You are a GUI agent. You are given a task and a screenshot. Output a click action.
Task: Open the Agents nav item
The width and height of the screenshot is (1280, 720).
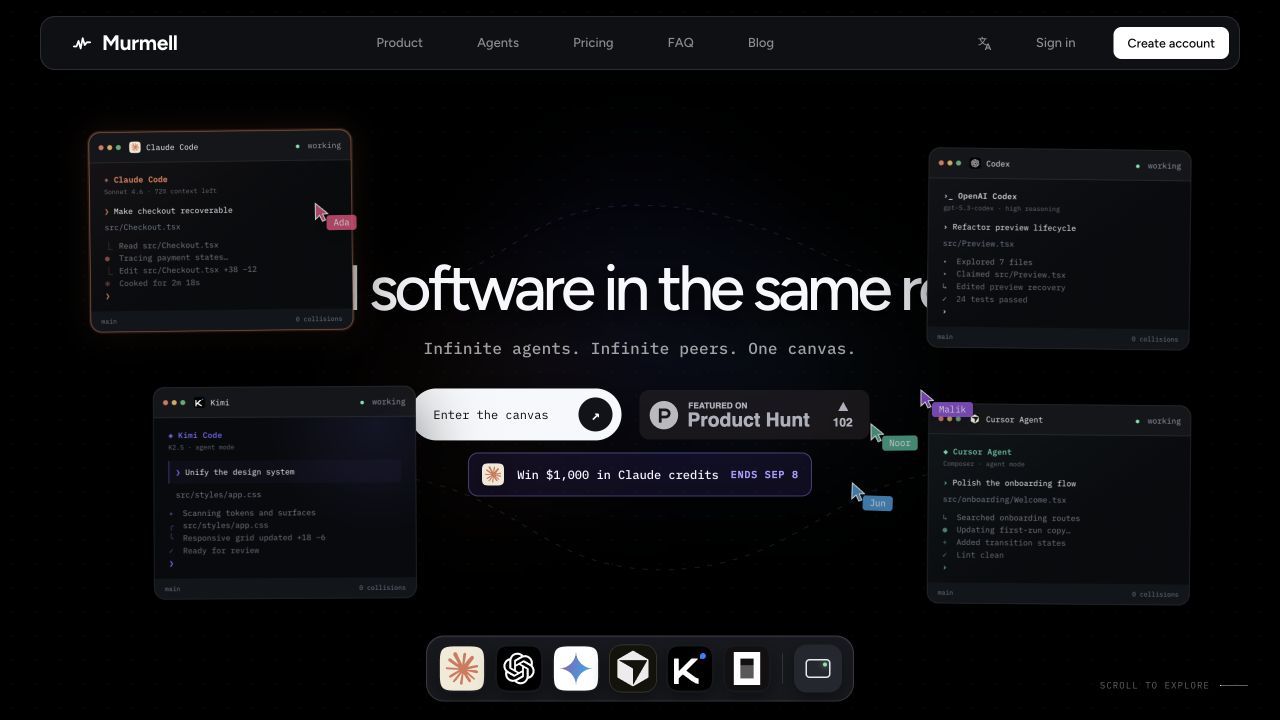pyautogui.click(x=498, y=43)
